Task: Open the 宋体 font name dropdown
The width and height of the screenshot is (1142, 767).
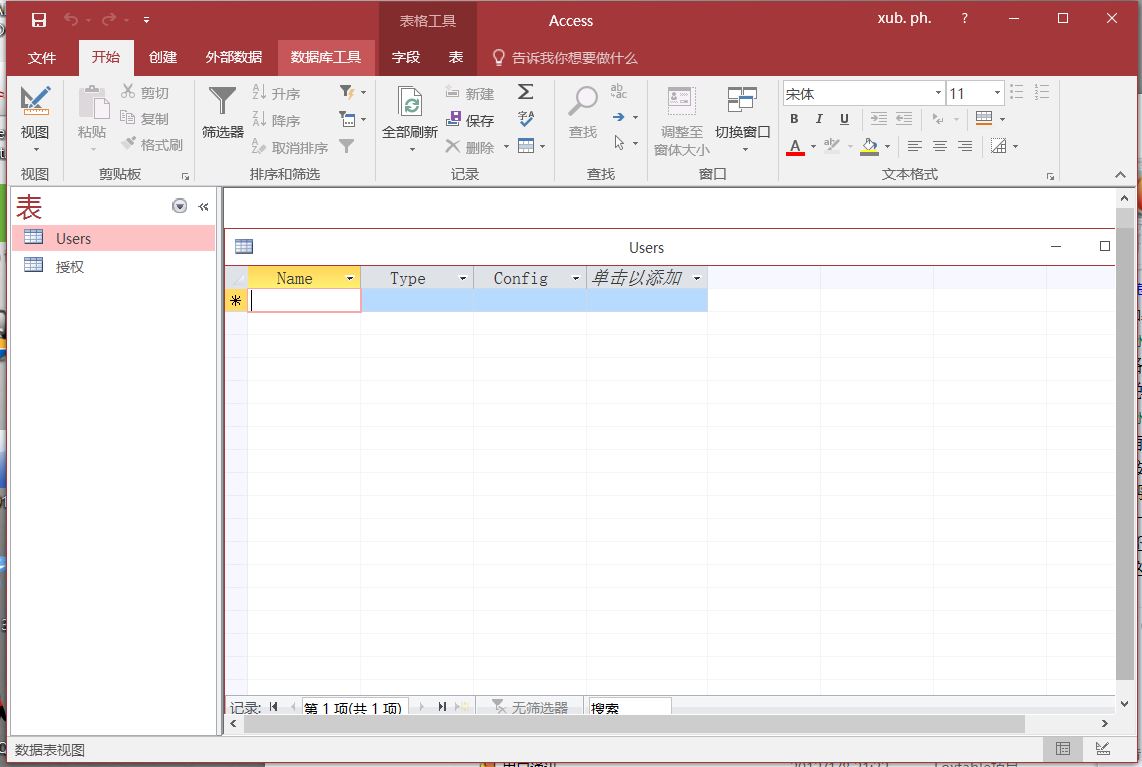Action: (x=938, y=93)
